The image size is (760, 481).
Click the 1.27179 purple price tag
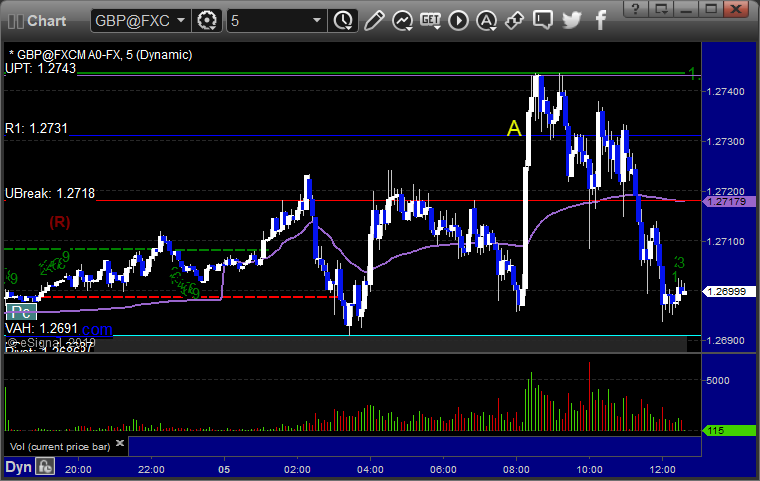(x=729, y=202)
